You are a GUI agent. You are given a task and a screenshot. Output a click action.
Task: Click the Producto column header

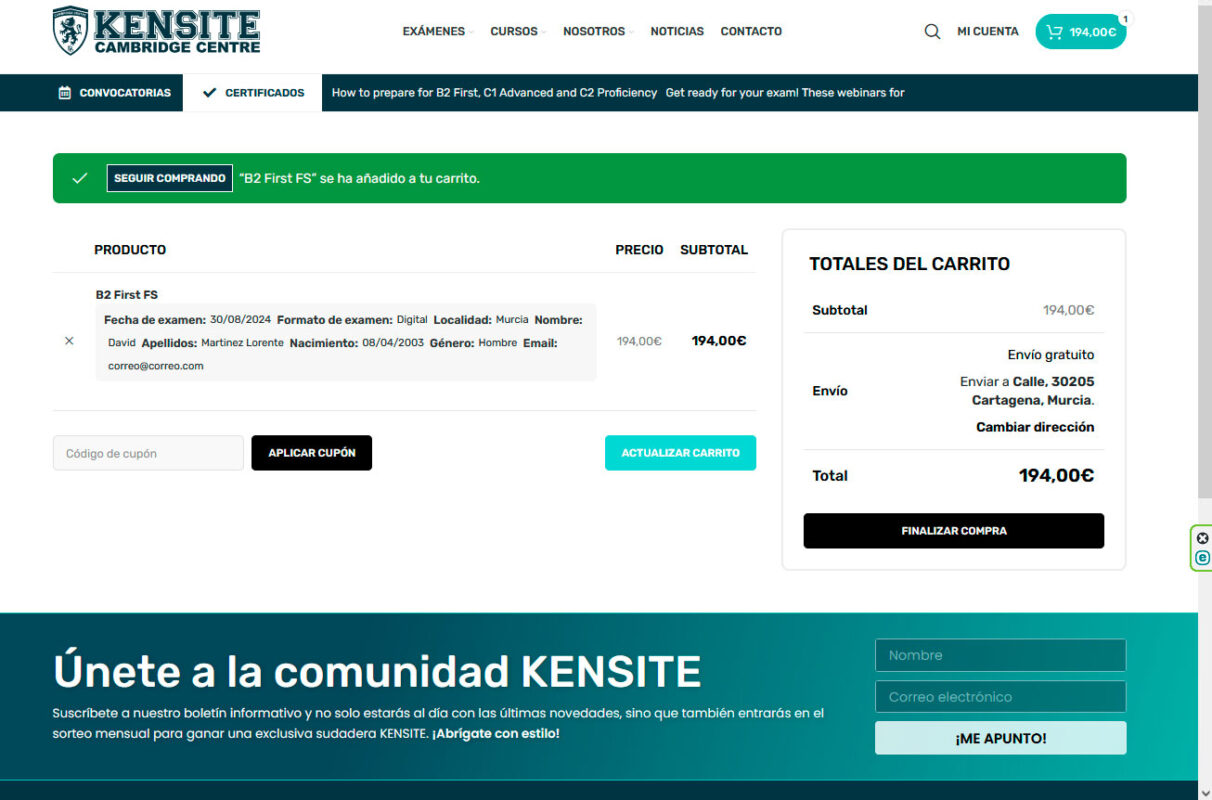click(x=130, y=250)
